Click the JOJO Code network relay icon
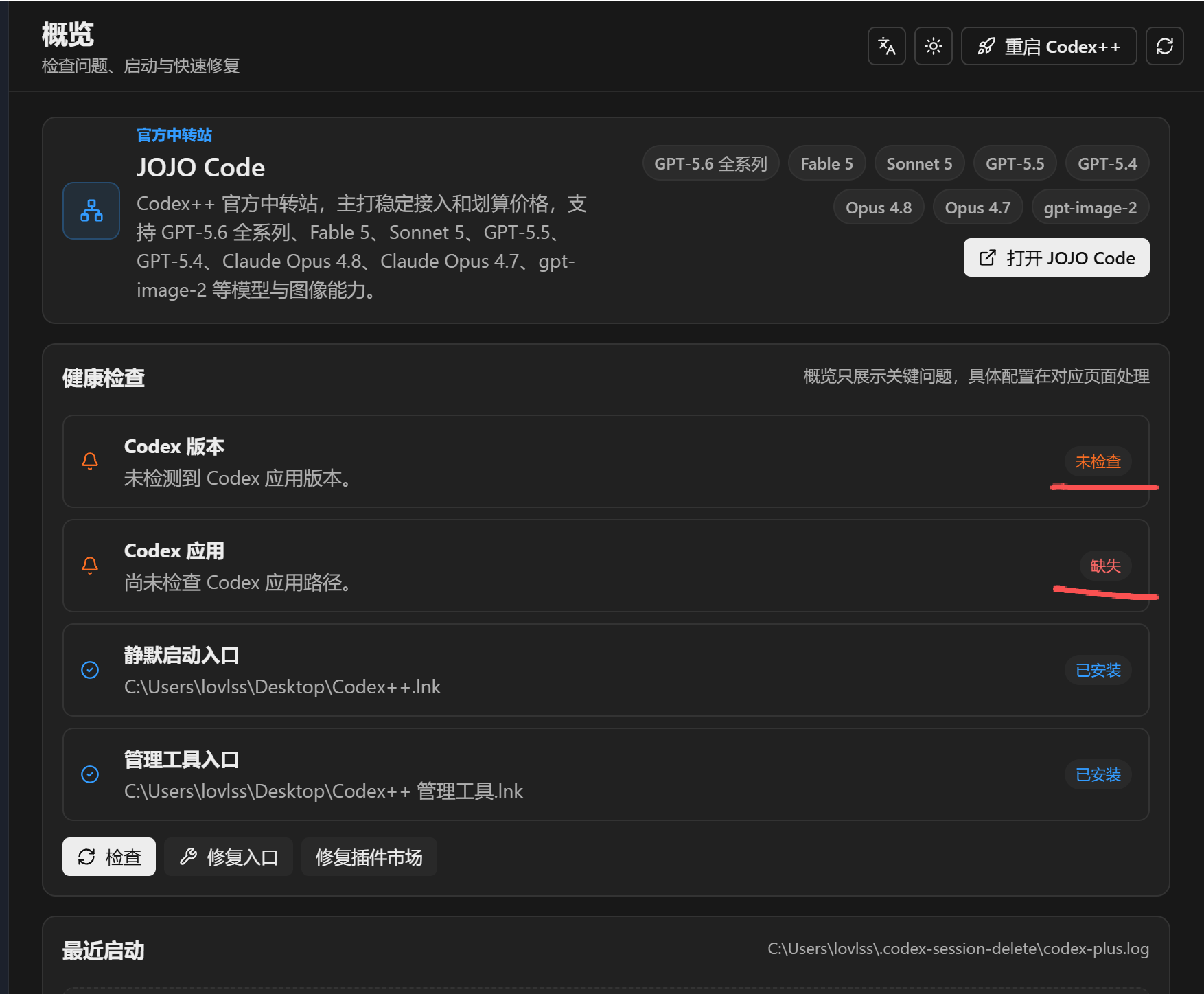The width and height of the screenshot is (1204, 994). point(91,211)
